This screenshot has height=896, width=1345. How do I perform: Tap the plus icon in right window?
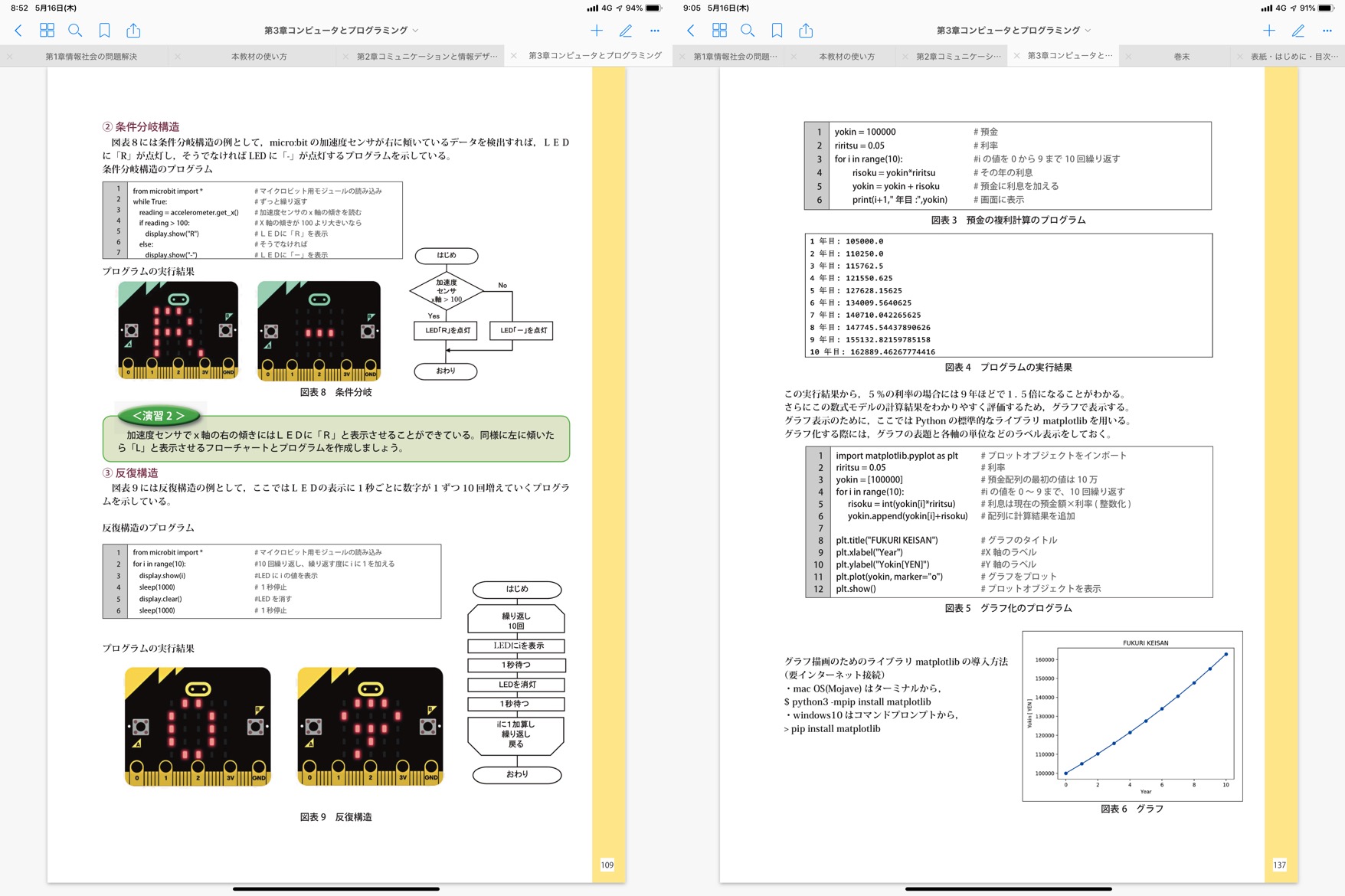tap(1269, 31)
